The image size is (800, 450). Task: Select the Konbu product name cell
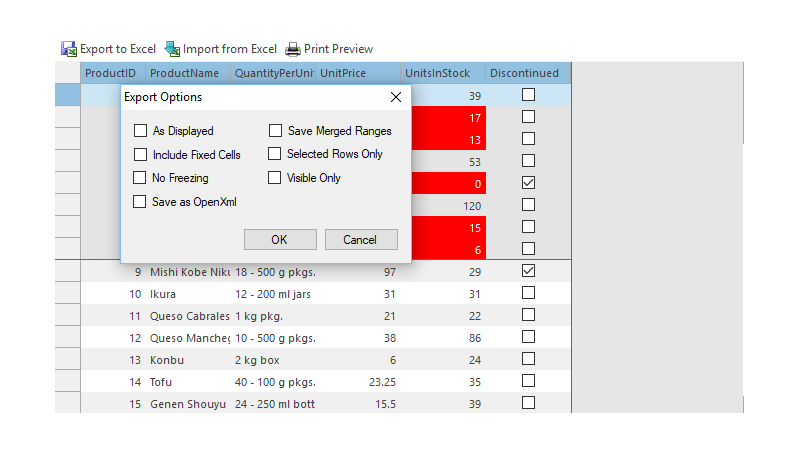pos(188,360)
